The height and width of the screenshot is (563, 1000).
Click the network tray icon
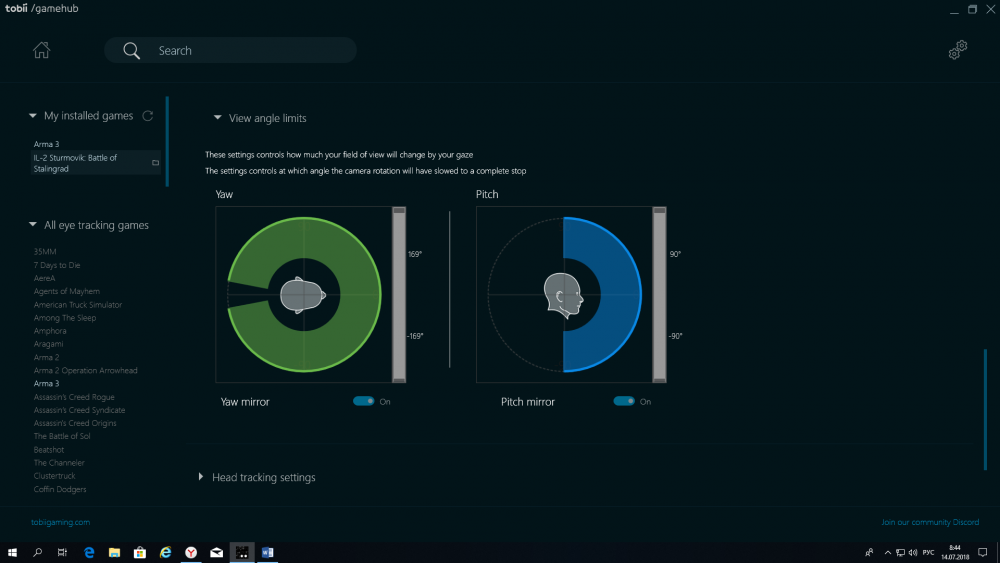coord(900,552)
